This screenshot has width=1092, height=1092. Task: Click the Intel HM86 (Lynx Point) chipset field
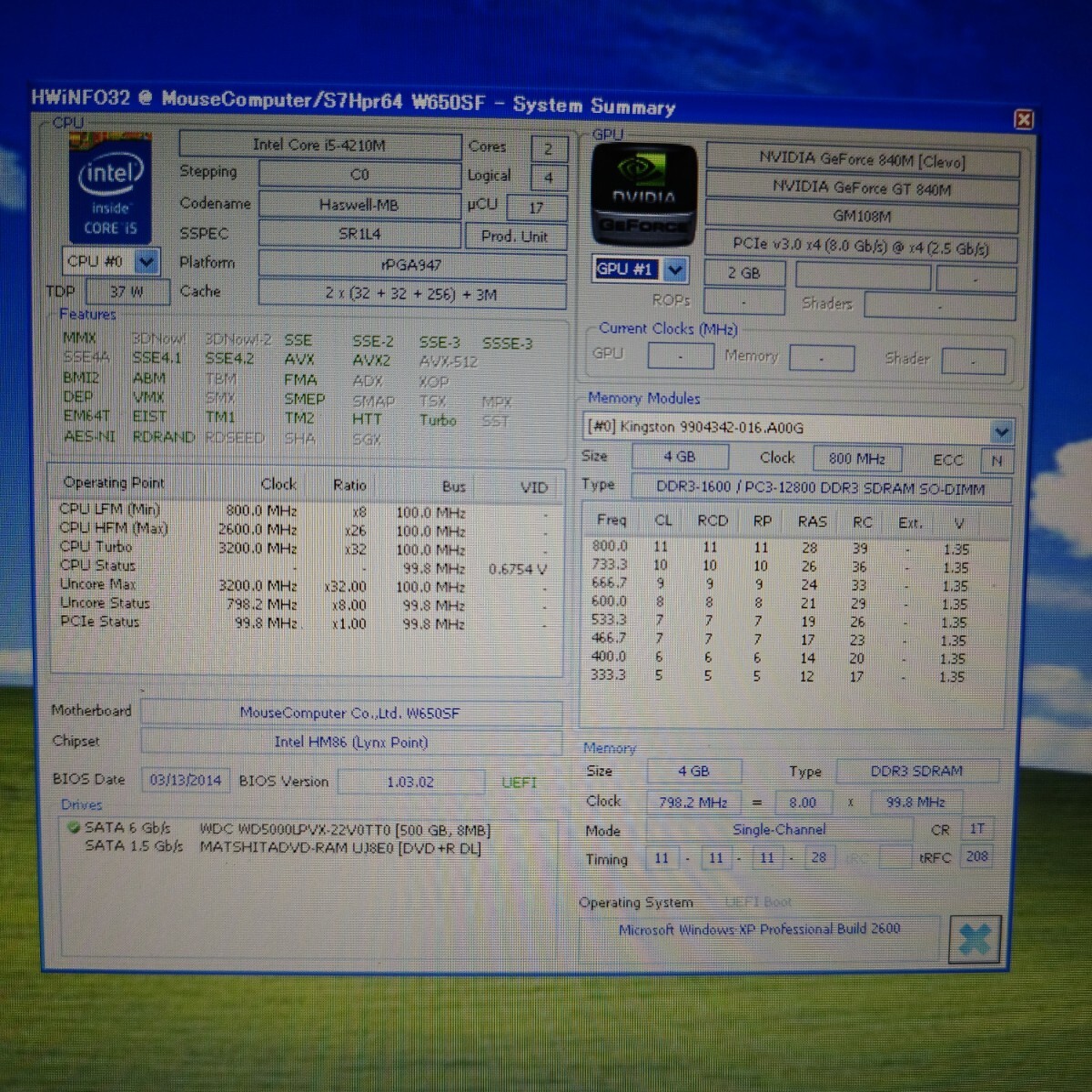(350, 742)
